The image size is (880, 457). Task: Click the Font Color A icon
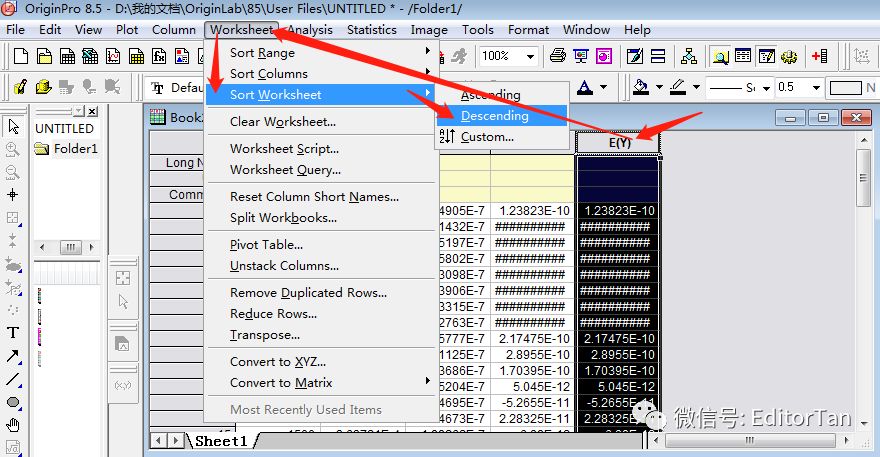click(x=585, y=87)
